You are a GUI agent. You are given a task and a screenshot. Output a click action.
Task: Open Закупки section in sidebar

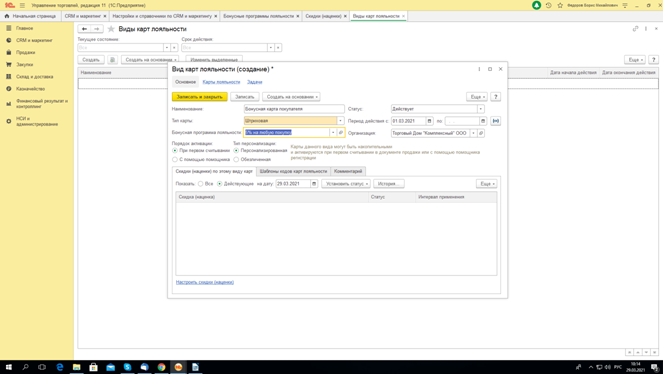(x=25, y=65)
